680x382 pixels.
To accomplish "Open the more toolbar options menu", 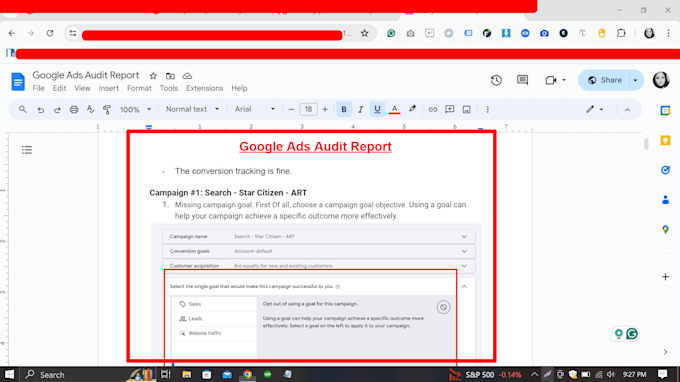I will [487, 109].
